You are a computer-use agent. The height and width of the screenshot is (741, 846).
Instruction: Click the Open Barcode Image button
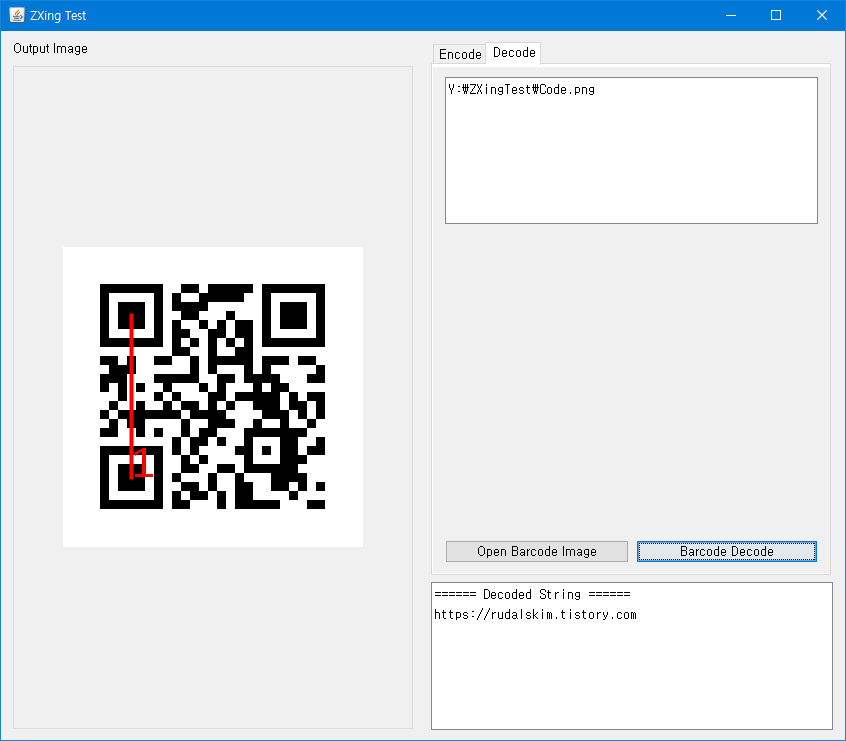pyautogui.click(x=536, y=551)
